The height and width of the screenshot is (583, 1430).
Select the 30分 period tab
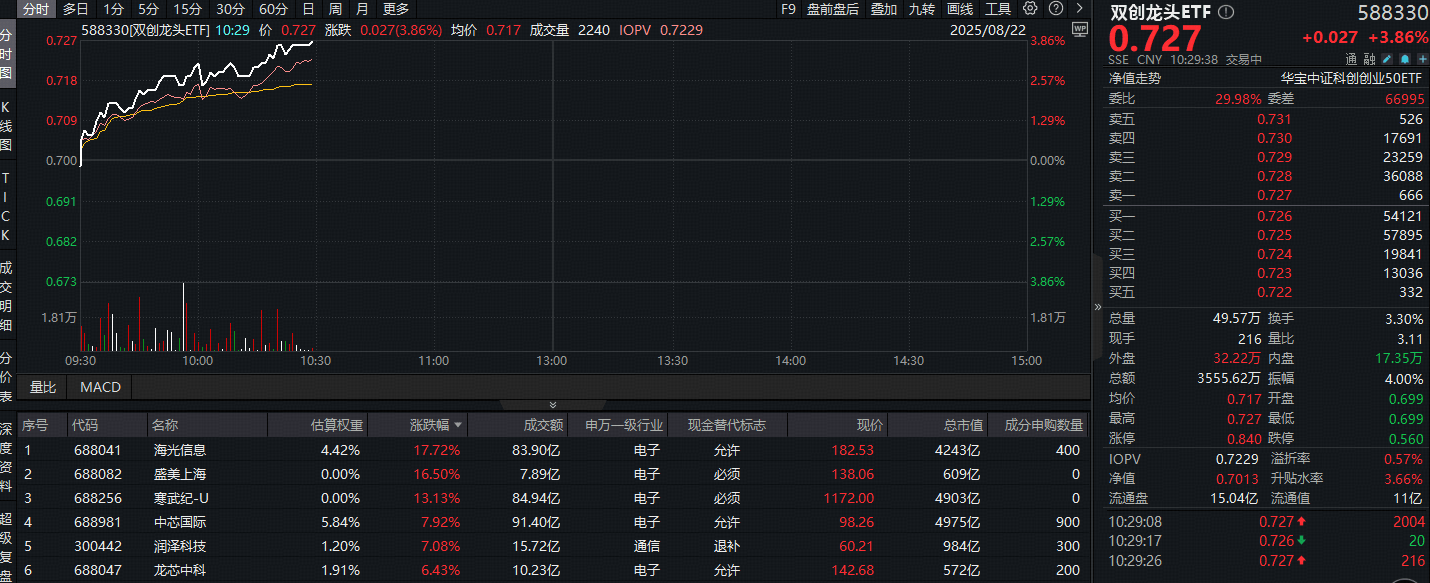[x=231, y=9]
